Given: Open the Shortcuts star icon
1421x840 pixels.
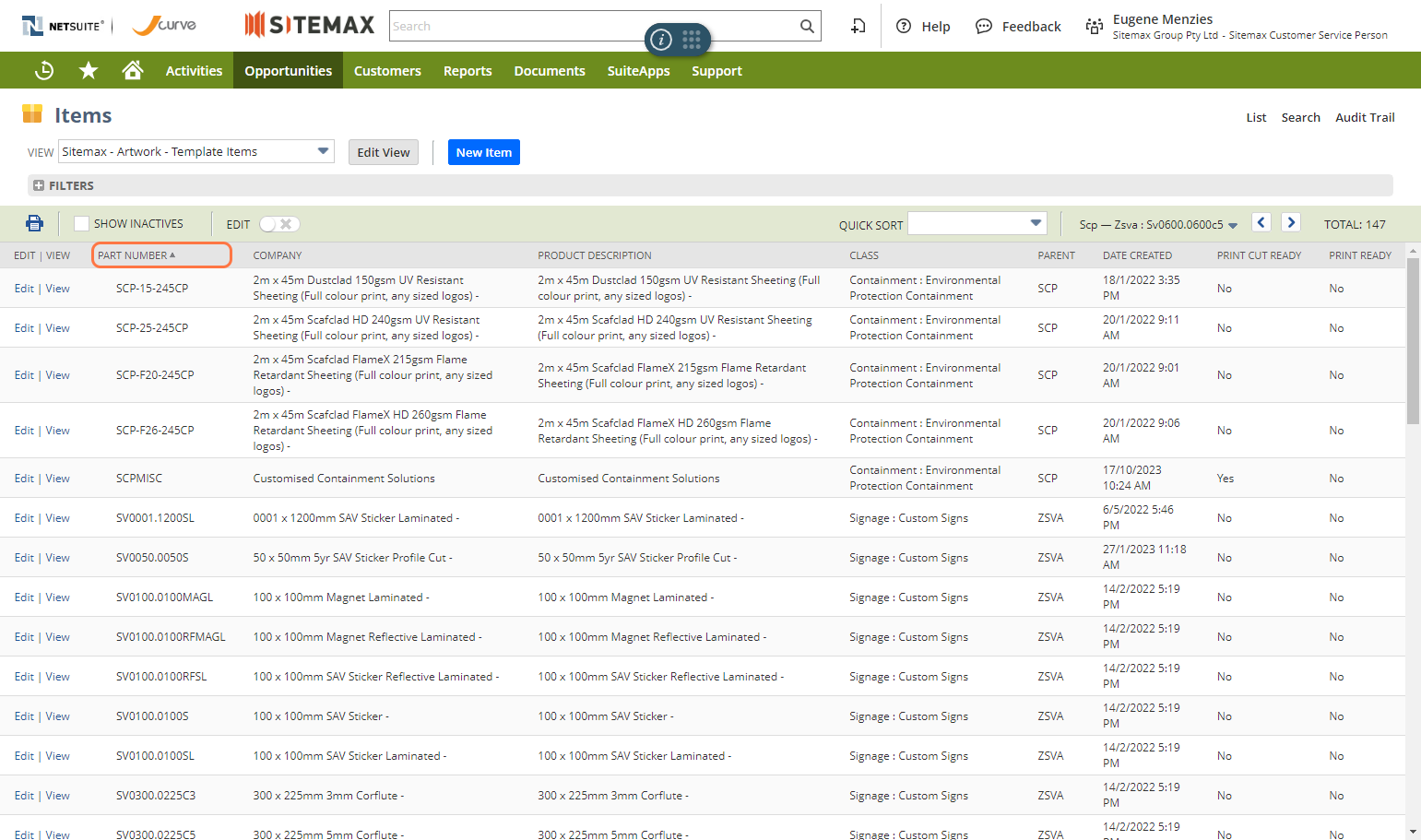Looking at the screenshot, I should point(89,70).
